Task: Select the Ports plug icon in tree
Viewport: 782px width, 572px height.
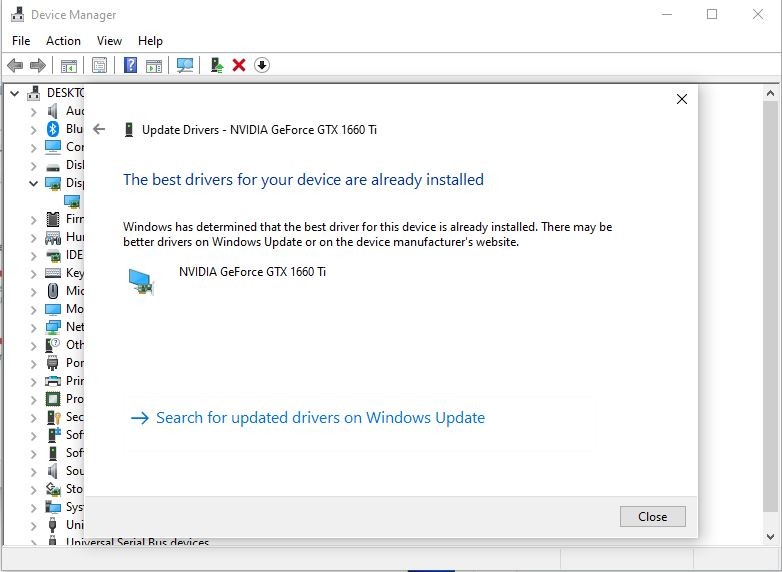Action: pyautogui.click(x=53, y=363)
